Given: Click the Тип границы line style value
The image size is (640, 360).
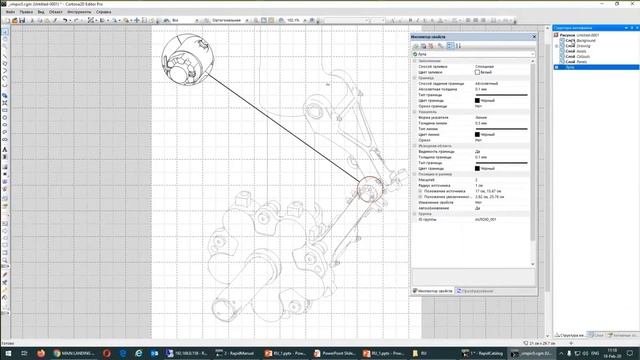Looking at the screenshot, I should [502, 95].
